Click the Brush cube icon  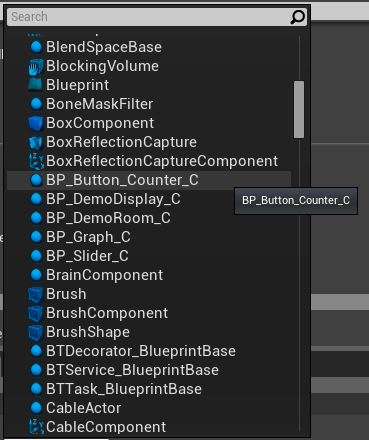tap(36, 294)
